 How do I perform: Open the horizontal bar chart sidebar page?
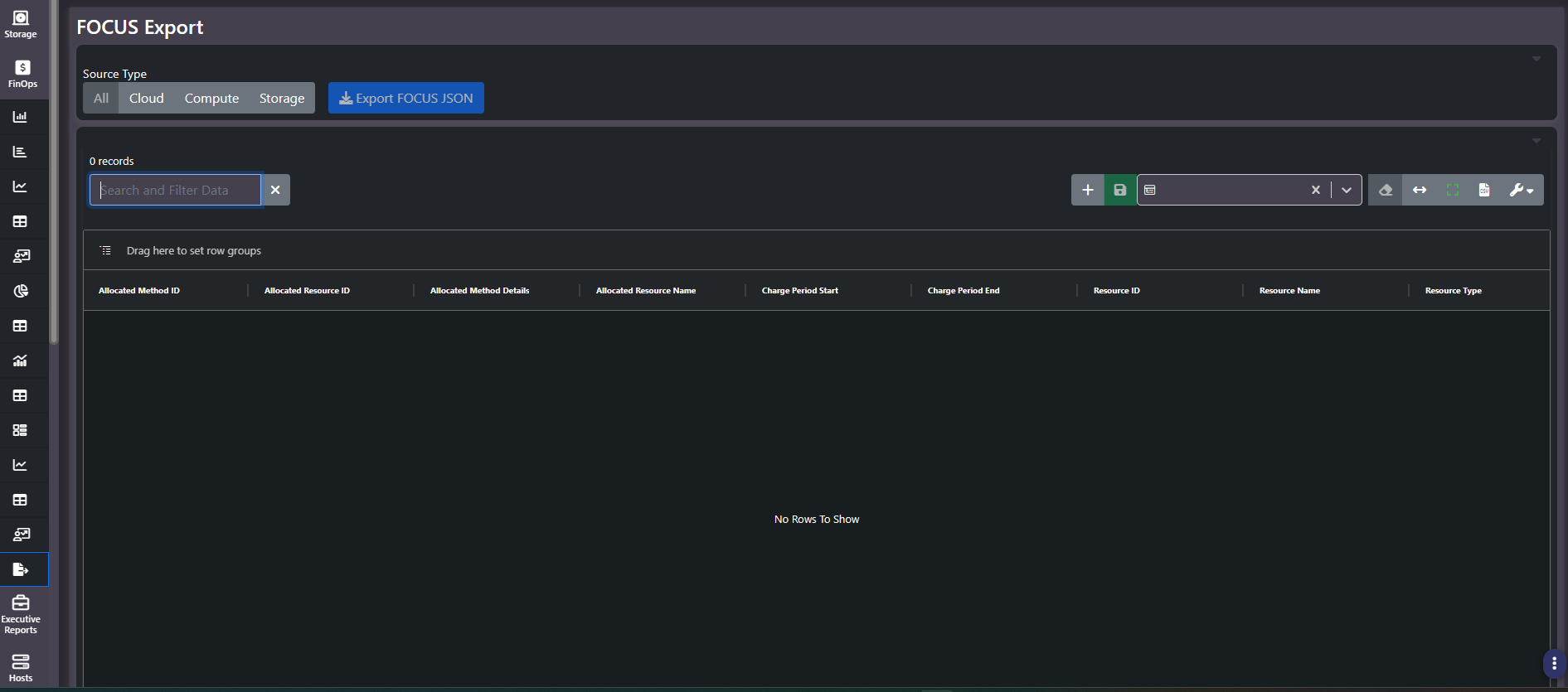[x=20, y=152]
